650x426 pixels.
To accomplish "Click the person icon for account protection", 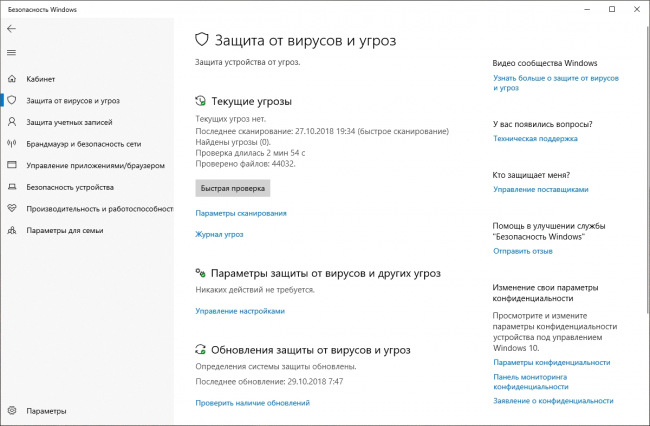I will tap(12, 122).
